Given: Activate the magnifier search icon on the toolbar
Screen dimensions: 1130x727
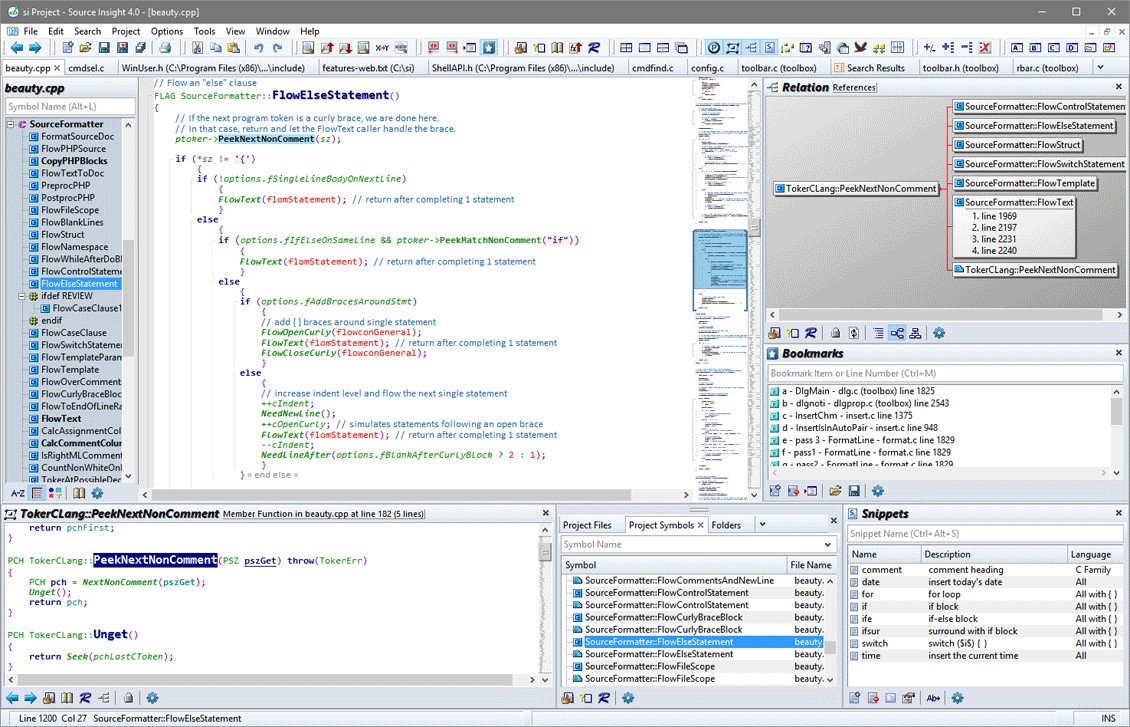Looking at the screenshot, I should click(x=307, y=46).
